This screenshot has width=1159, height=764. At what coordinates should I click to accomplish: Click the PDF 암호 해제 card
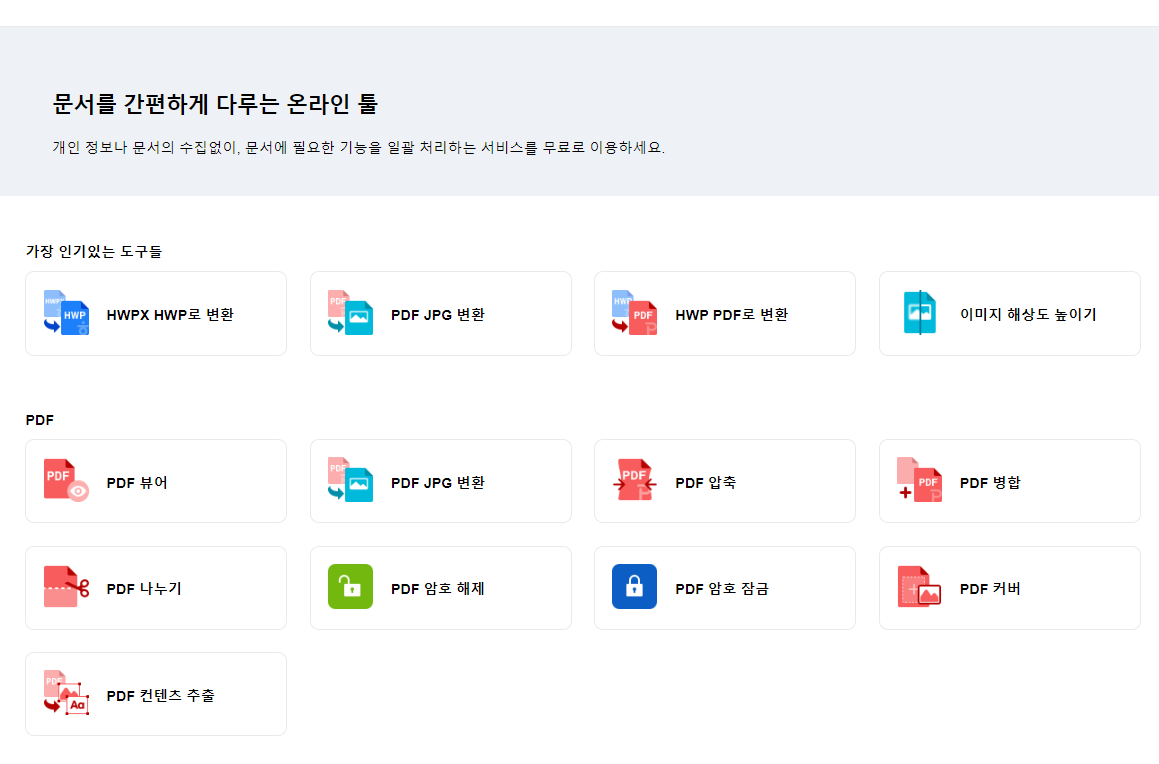[x=440, y=587]
